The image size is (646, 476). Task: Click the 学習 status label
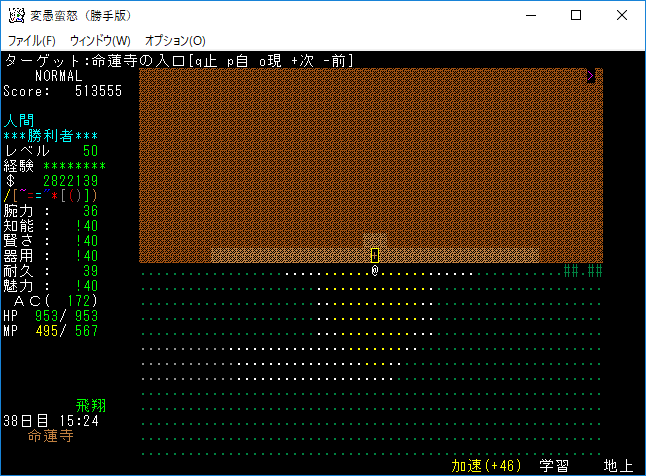coord(554,466)
